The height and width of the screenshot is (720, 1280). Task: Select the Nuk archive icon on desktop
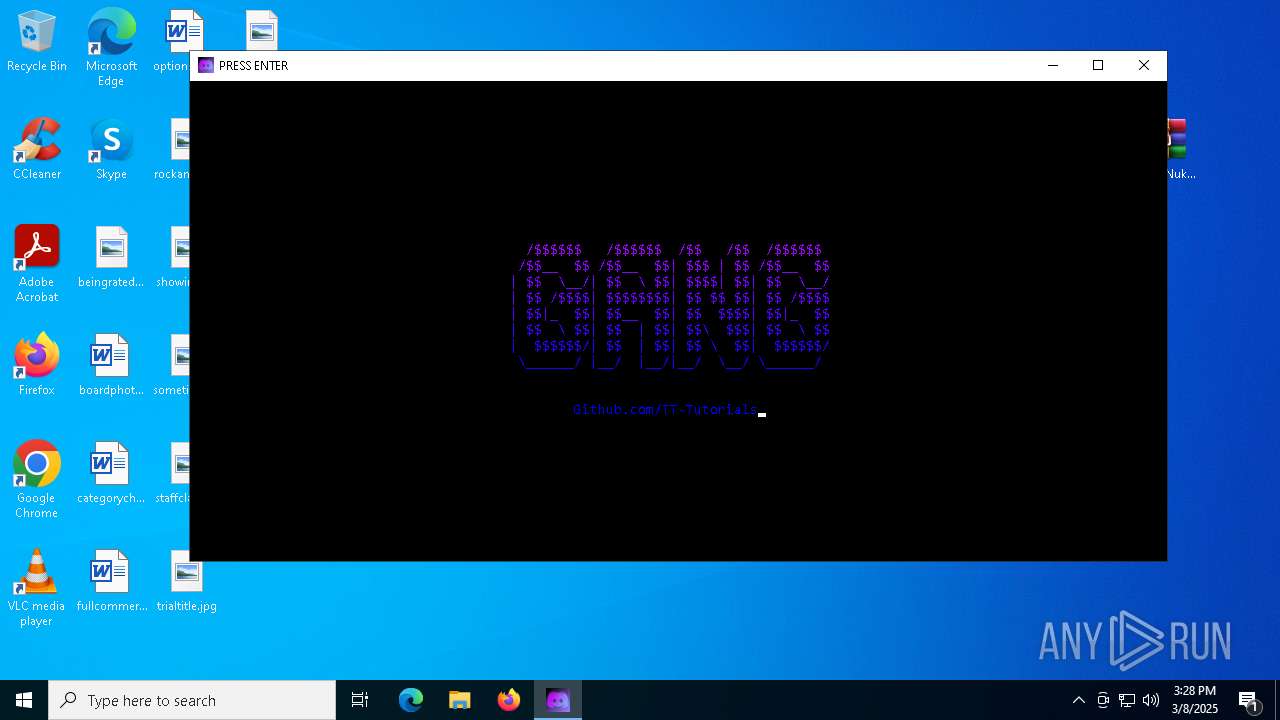coord(1180,150)
